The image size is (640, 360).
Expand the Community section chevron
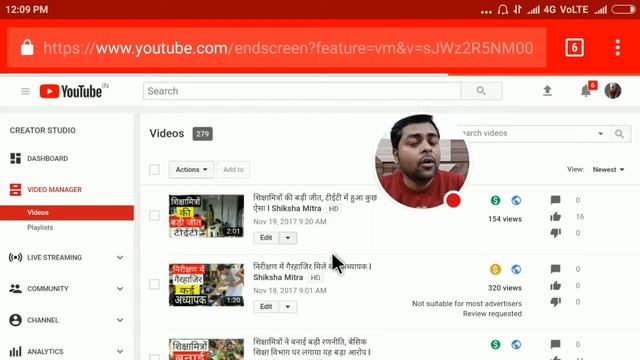coord(120,289)
